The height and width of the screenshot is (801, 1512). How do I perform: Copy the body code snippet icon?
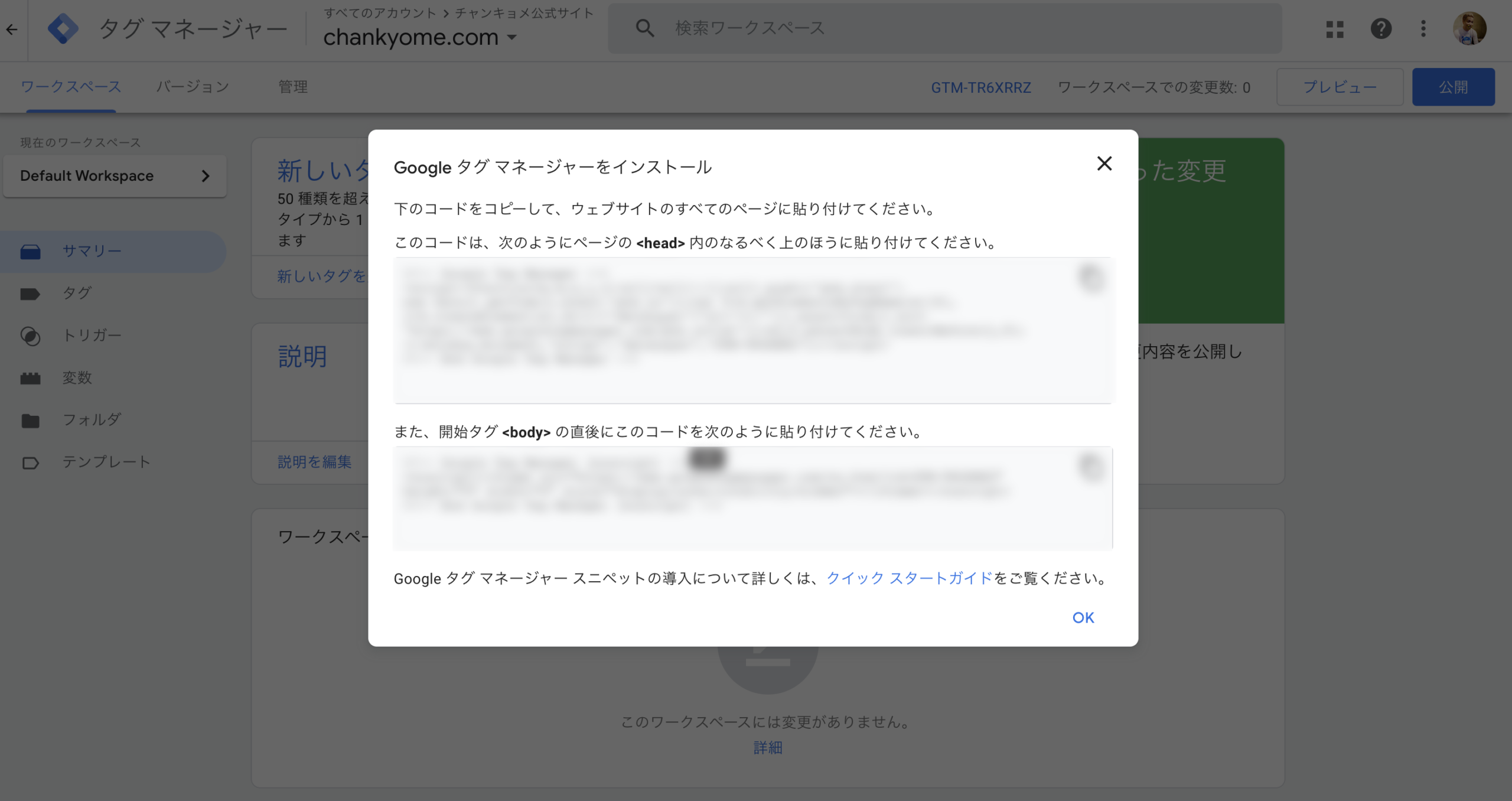pyautogui.click(x=1091, y=467)
